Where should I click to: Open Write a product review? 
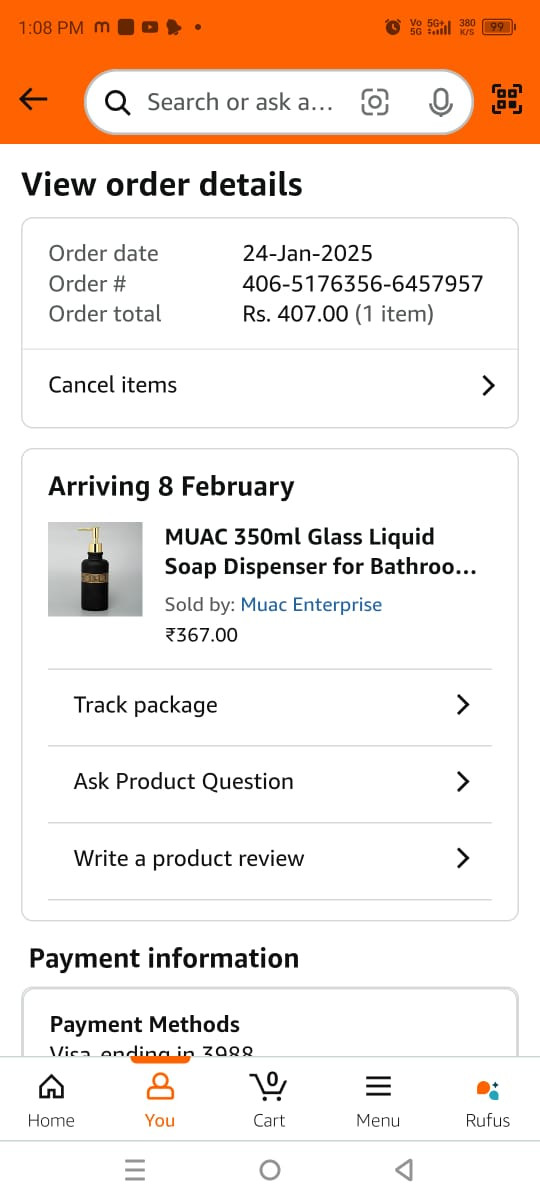pos(270,858)
